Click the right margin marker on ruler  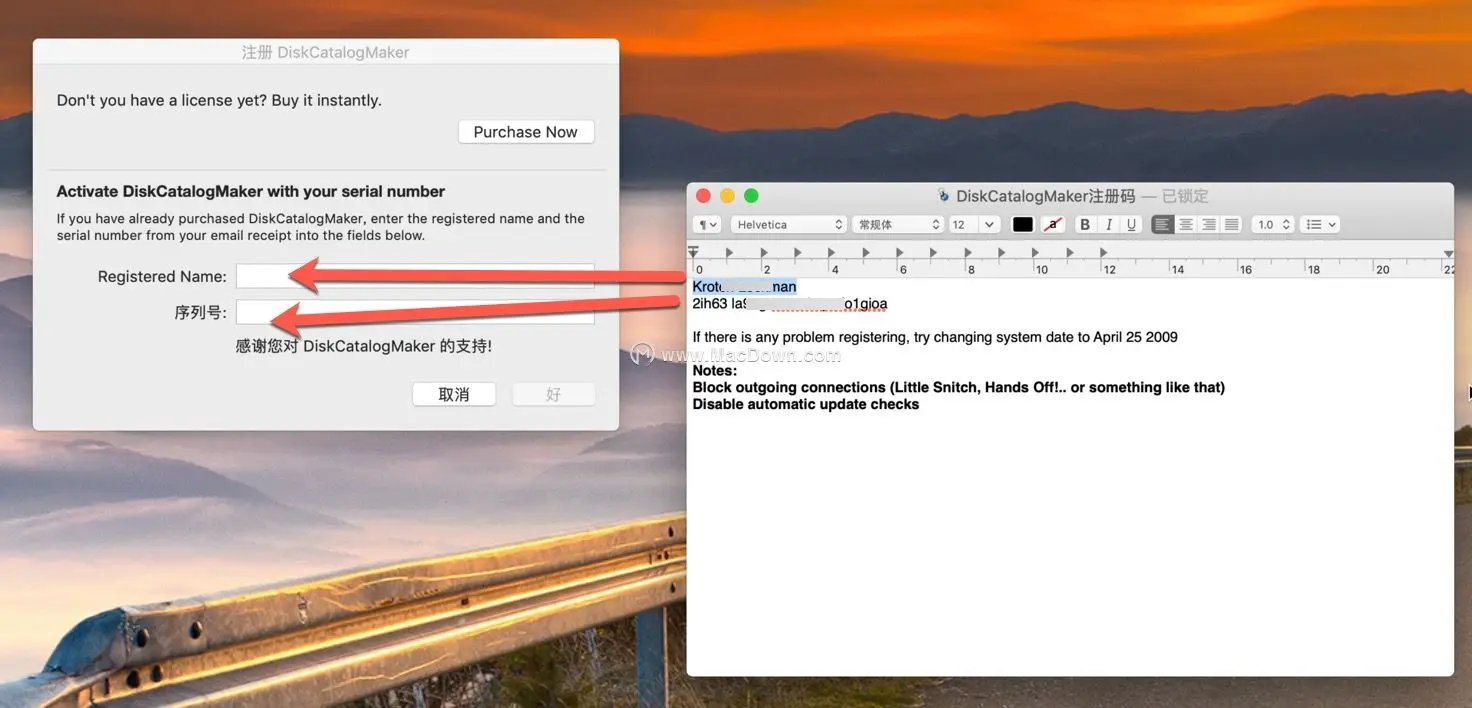[1448, 254]
